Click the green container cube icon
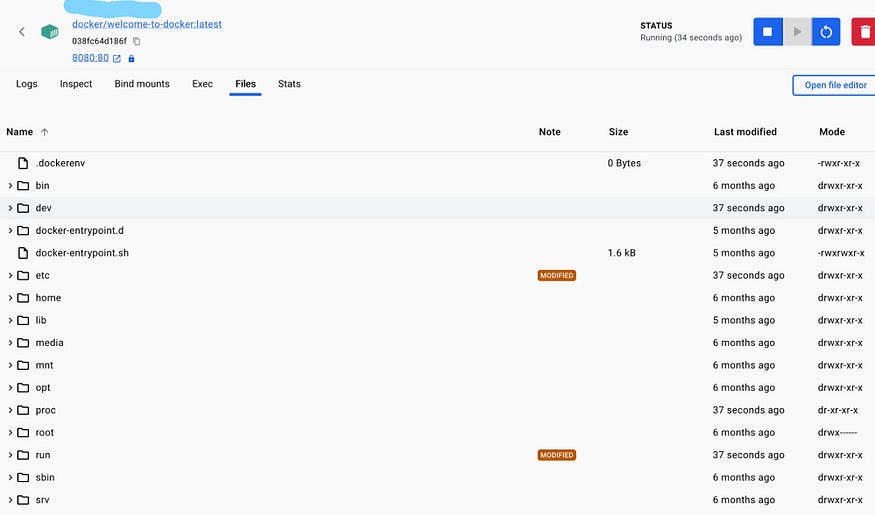Image resolution: width=875 pixels, height=515 pixels. pyautogui.click(x=50, y=32)
